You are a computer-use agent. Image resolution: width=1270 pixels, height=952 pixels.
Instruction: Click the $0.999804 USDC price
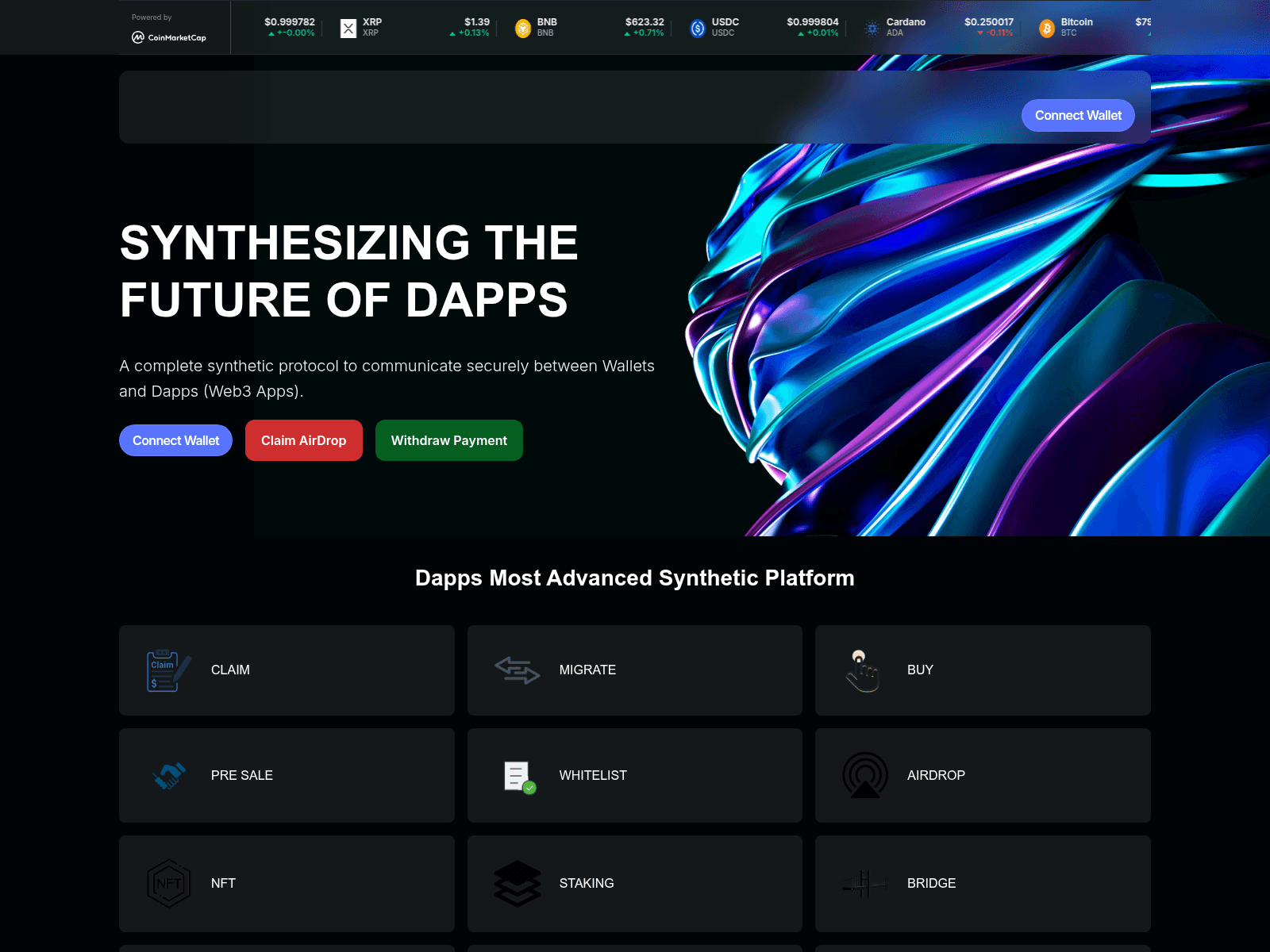point(813,22)
